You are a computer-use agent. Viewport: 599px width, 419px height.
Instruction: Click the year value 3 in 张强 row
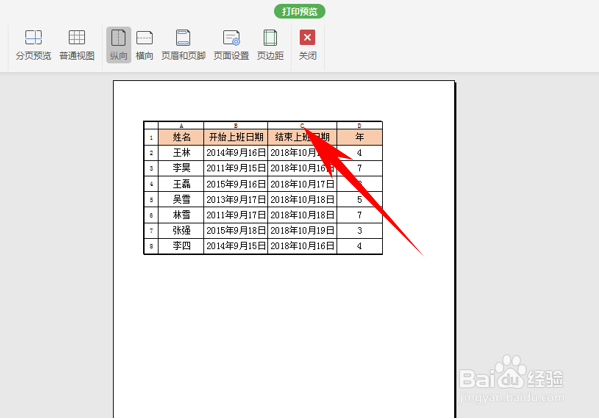click(359, 230)
